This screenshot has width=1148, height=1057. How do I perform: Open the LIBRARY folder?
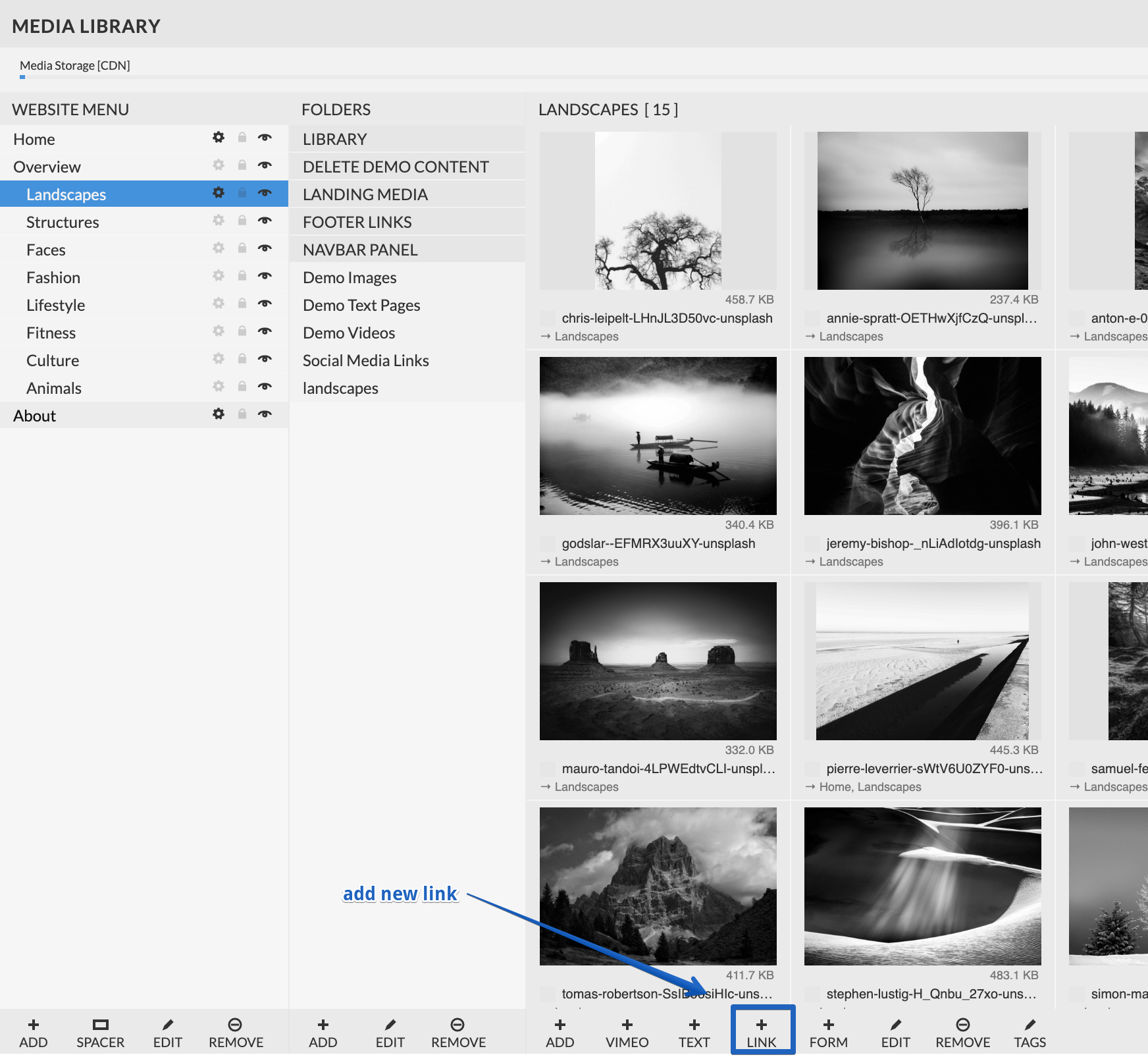(407, 139)
